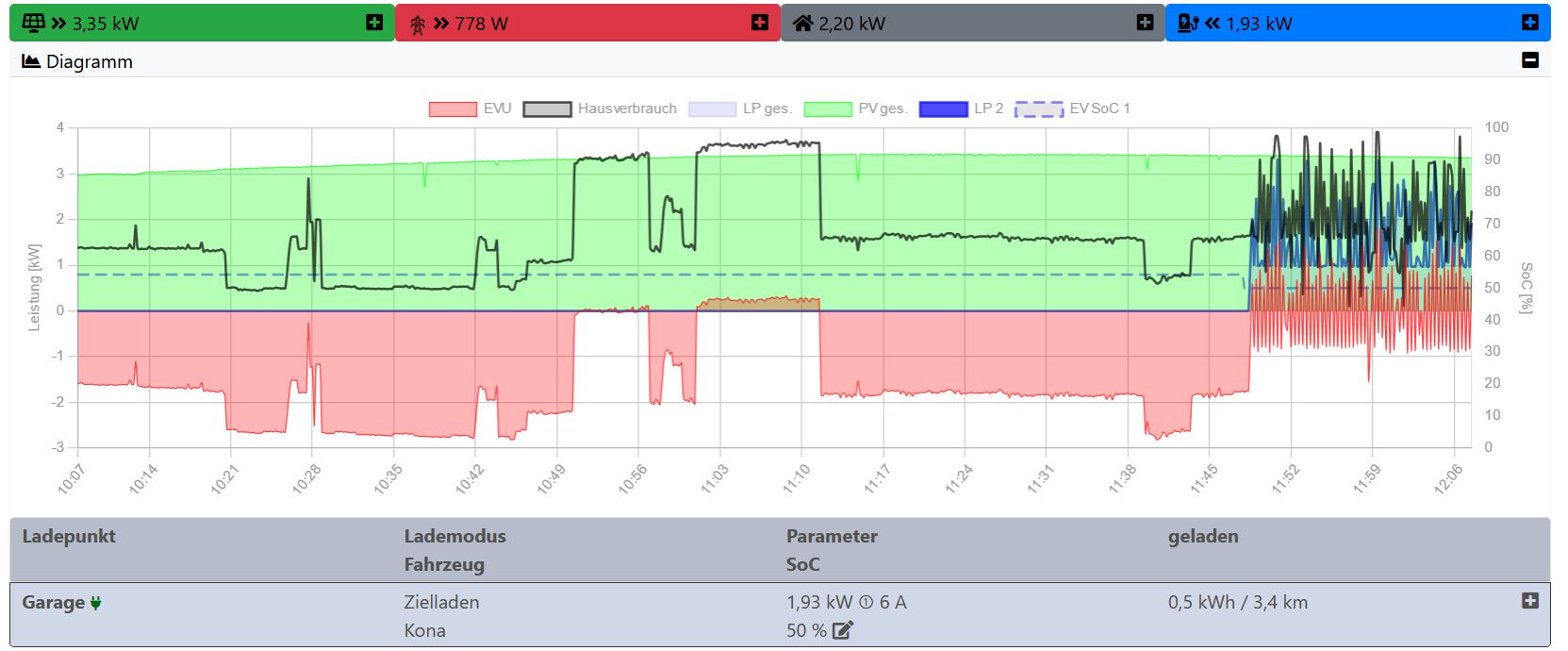Click the solar panel icon in green card
Image resolution: width=1568 pixels, height=651 pixels.
pos(33,23)
